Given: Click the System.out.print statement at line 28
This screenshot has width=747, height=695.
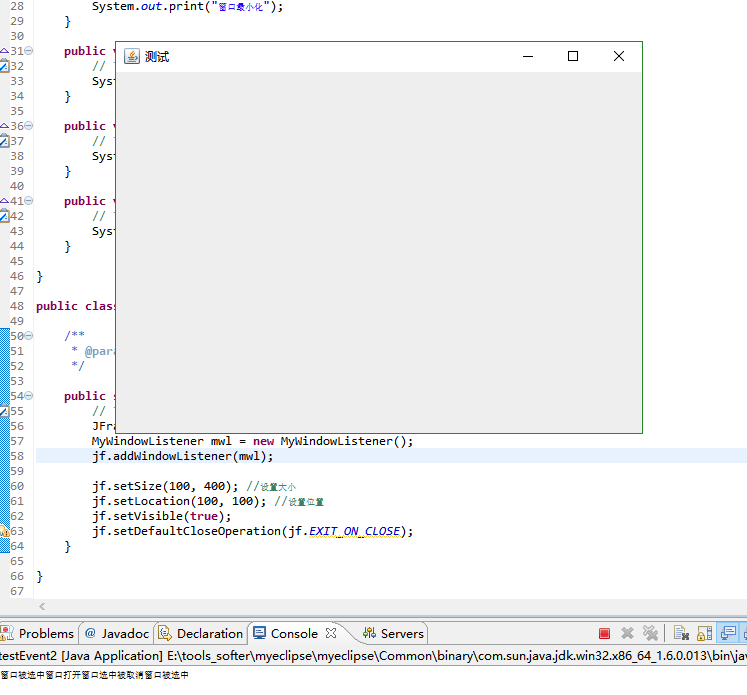Looking at the screenshot, I should click(x=187, y=7).
